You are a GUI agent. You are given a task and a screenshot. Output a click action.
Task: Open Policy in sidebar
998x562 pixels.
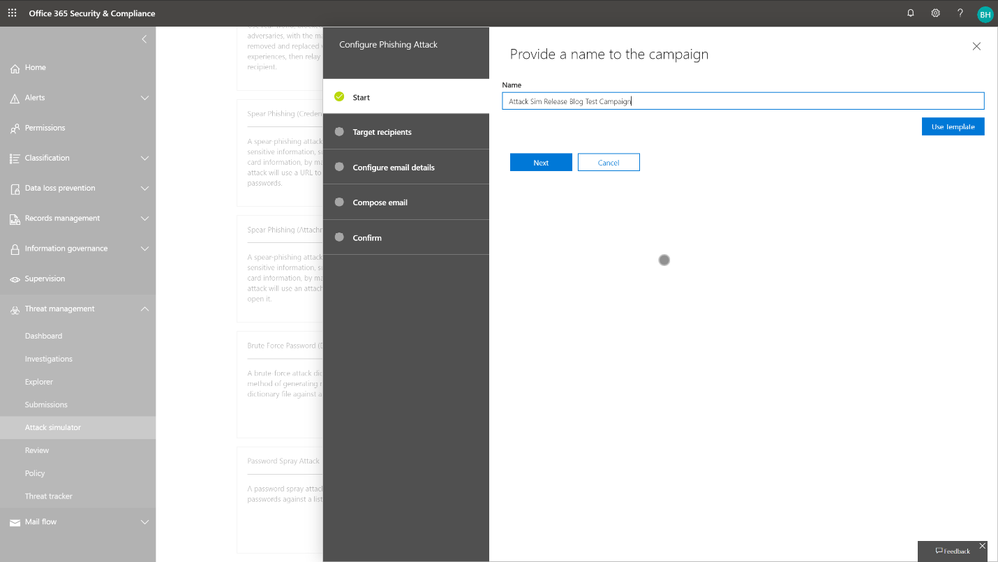click(35, 474)
